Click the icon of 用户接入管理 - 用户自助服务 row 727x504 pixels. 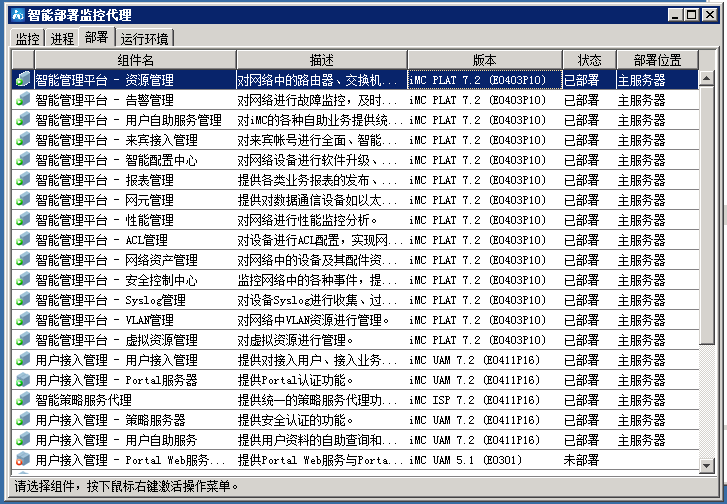click(23, 440)
